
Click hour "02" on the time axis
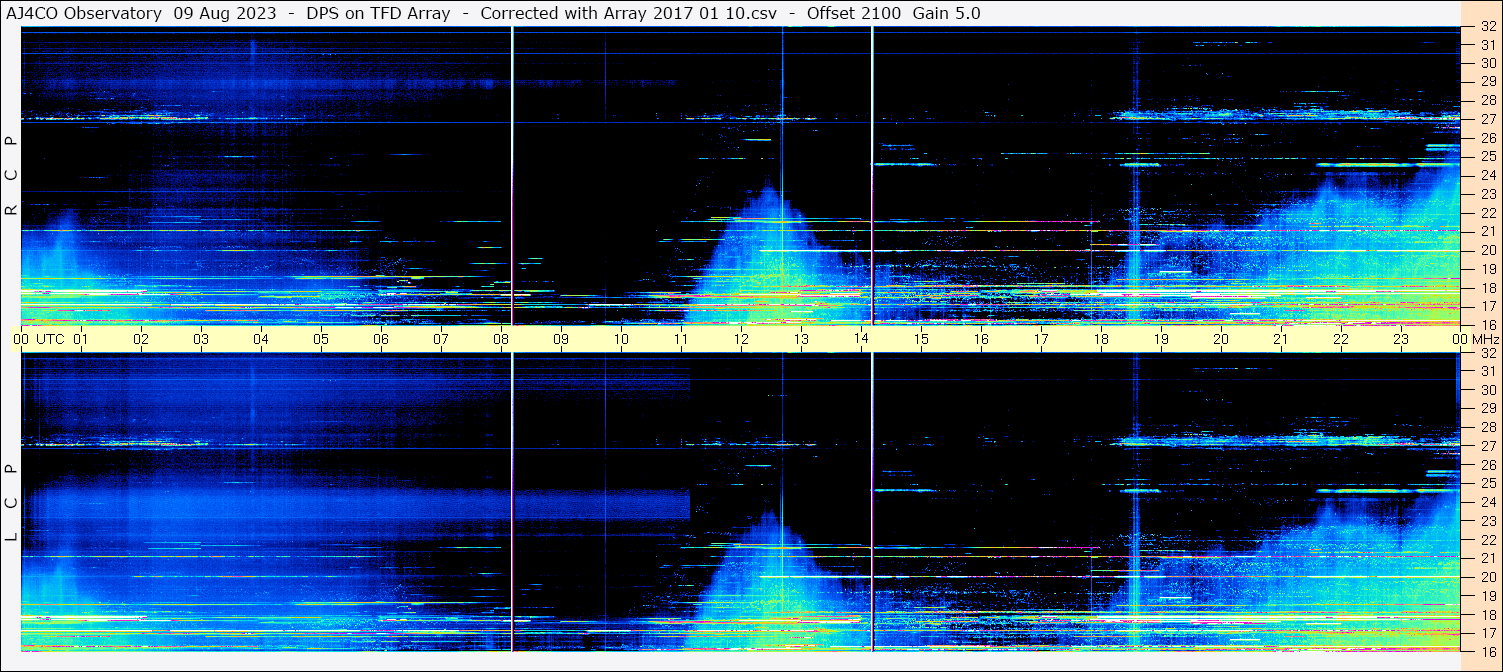click(x=141, y=339)
